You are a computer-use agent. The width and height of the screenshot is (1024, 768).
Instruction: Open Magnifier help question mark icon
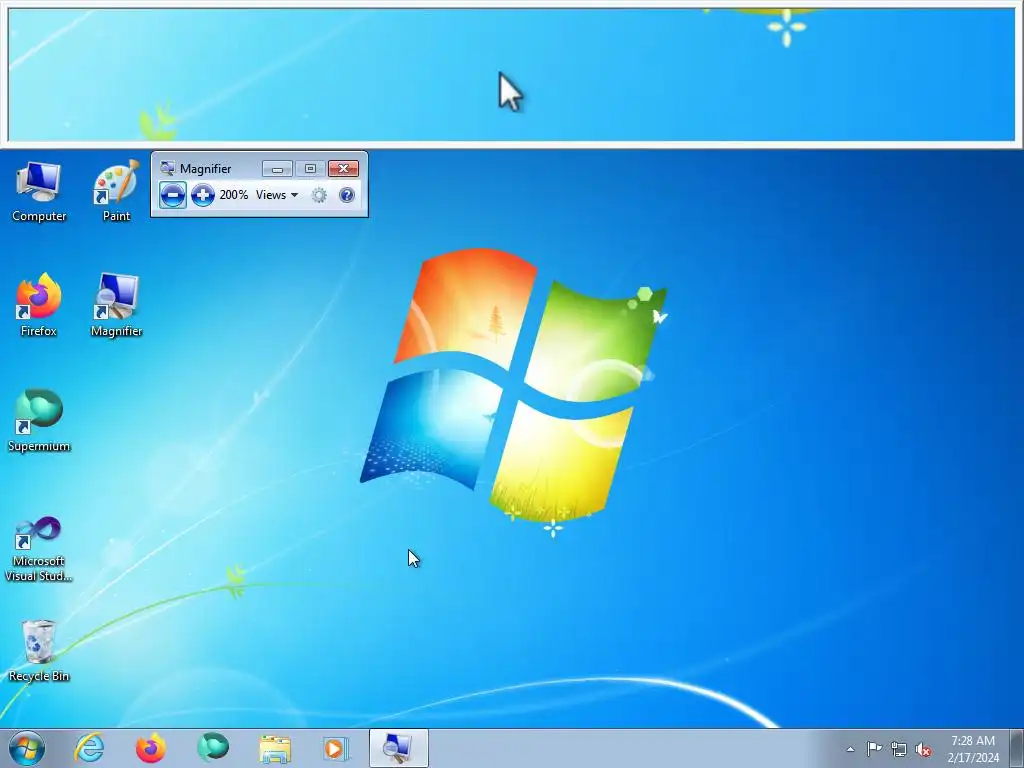(x=347, y=195)
